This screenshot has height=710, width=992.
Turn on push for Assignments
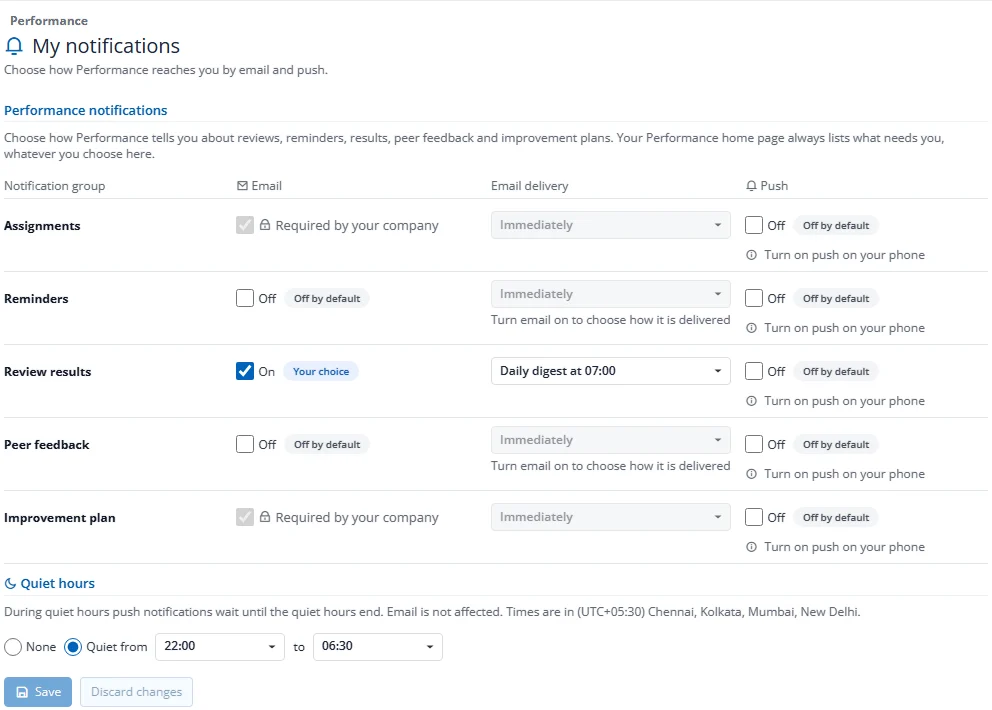pyautogui.click(x=753, y=225)
